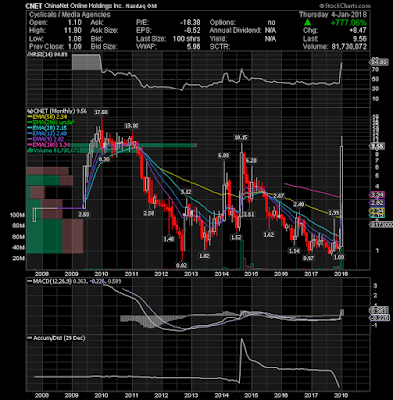Click the +777.06% change value

point(349,23)
